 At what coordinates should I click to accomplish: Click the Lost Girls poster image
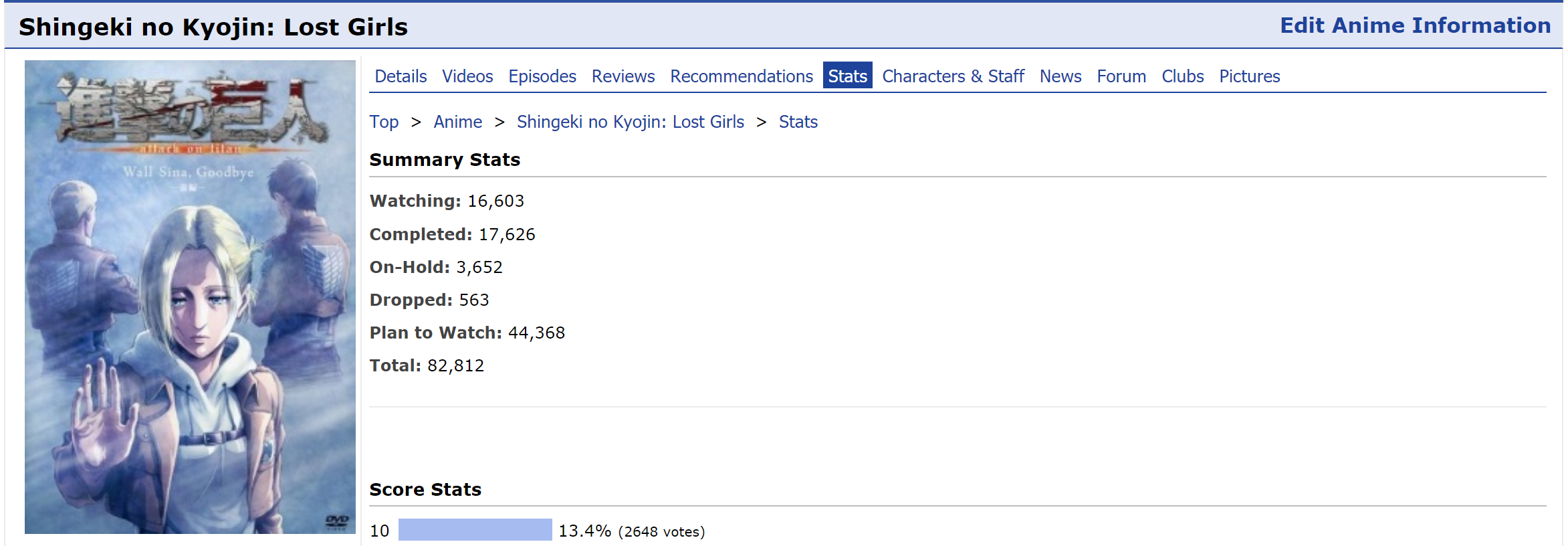190,297
